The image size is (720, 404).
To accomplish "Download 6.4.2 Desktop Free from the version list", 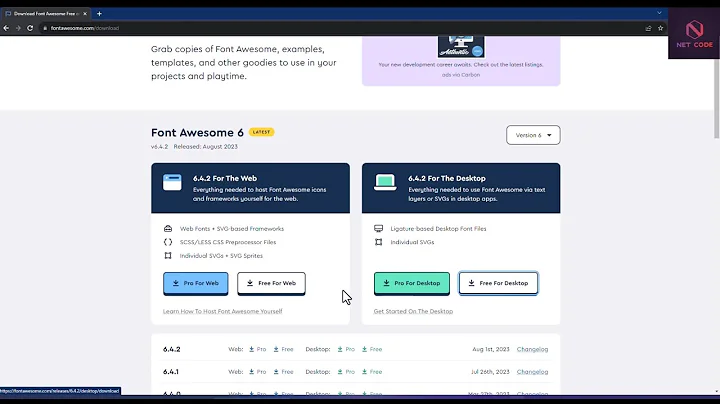I will point(372,349).
